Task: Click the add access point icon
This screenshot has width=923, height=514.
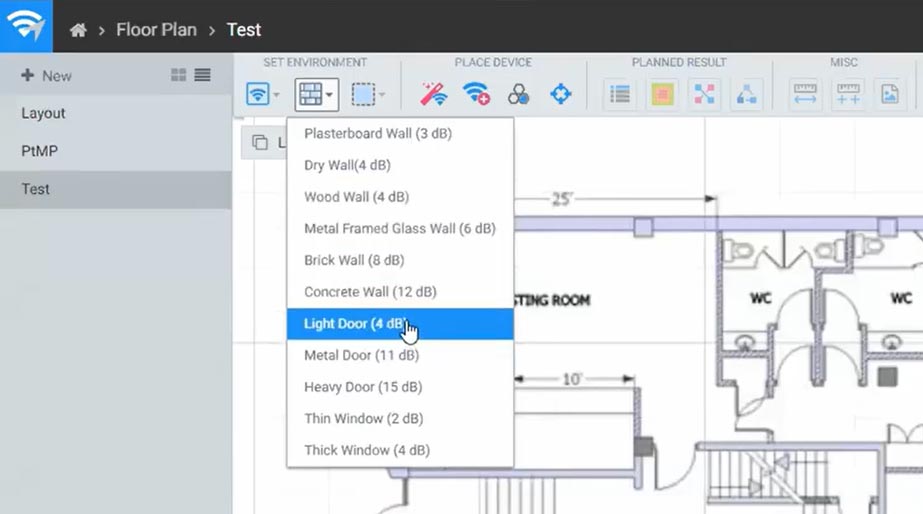Action: tap(476, 94)
